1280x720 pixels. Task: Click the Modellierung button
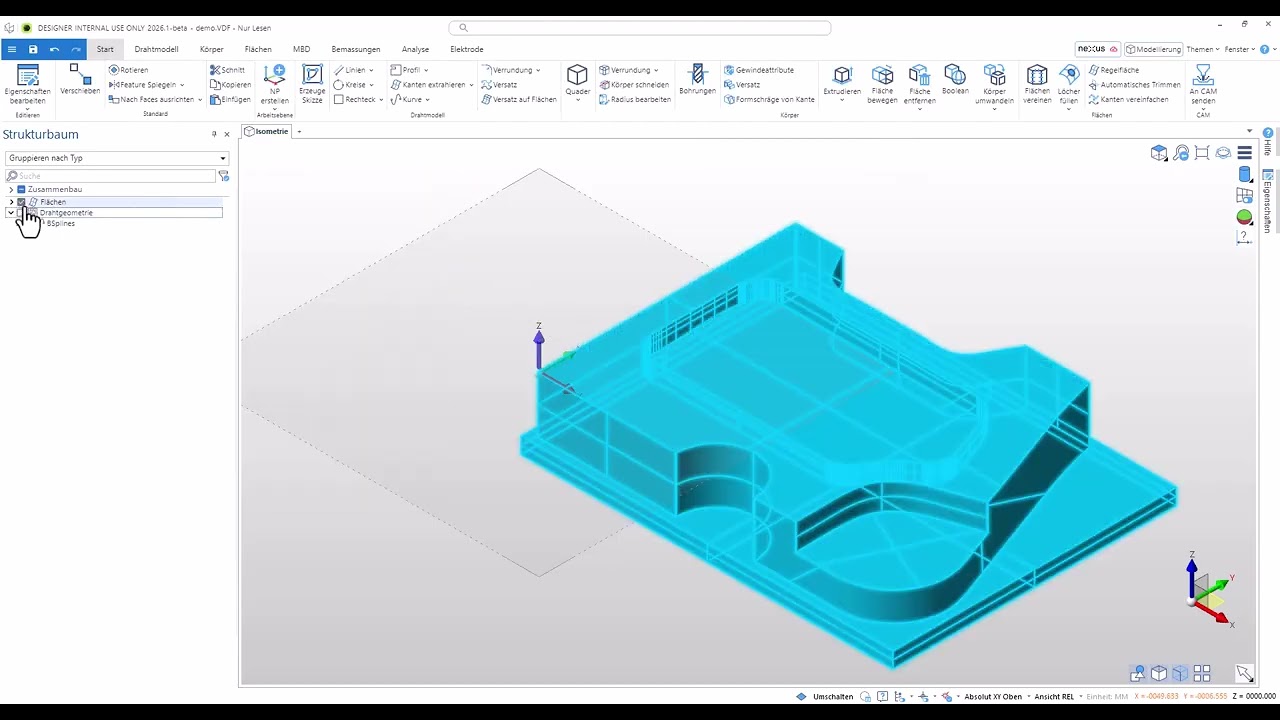point(1154,49)
